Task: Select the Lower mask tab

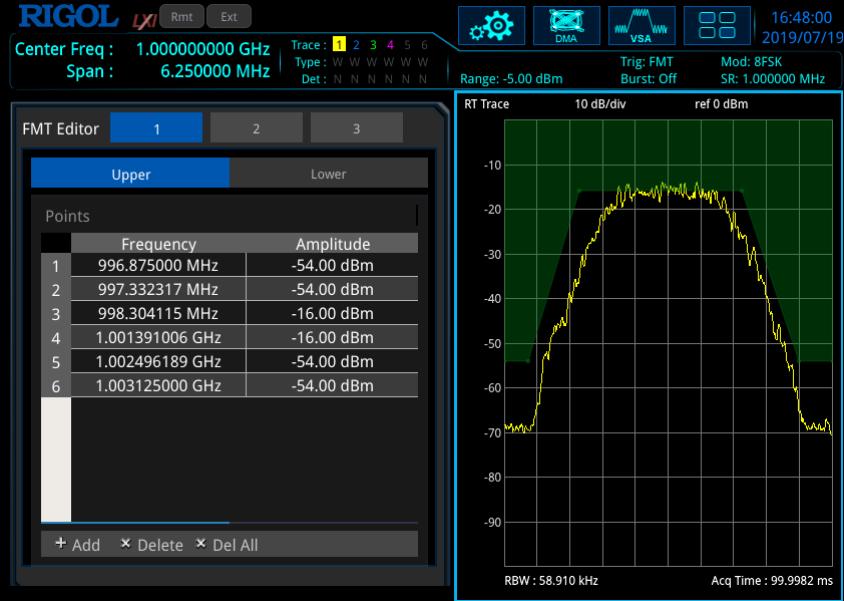Action: click(x=328, y=173)
